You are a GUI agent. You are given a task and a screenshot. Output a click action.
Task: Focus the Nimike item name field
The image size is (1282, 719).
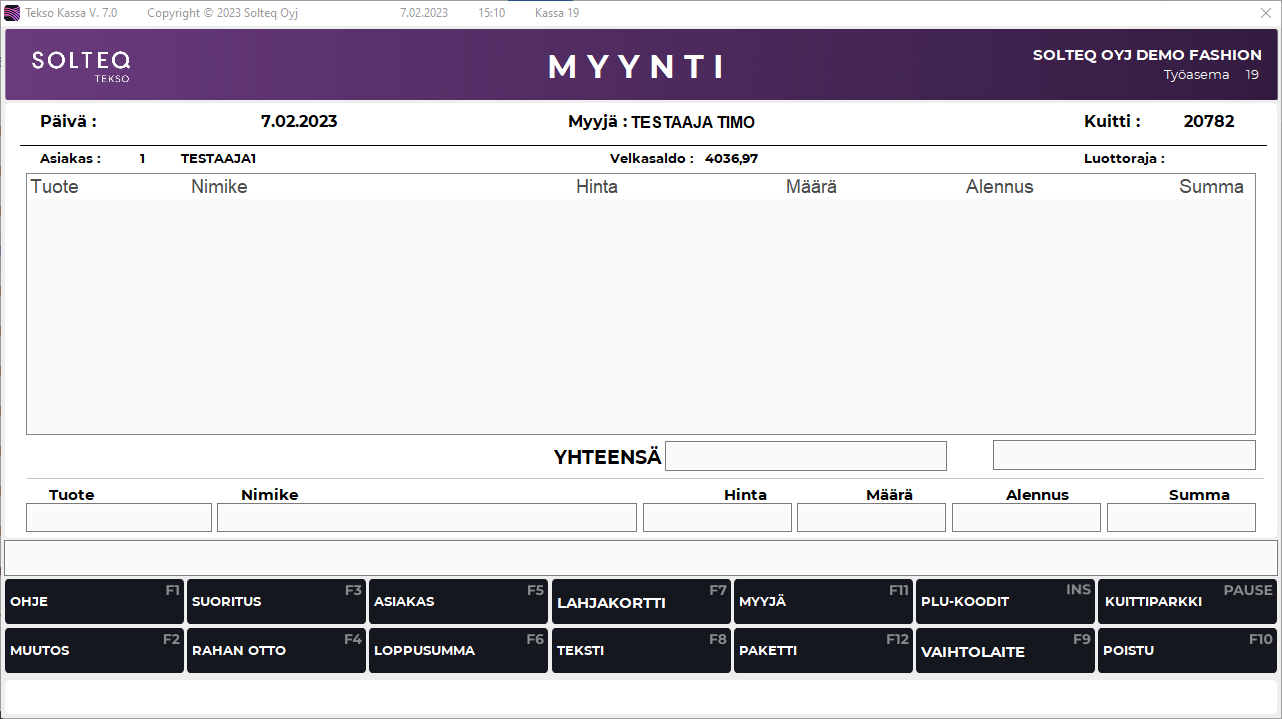(427, 518)
